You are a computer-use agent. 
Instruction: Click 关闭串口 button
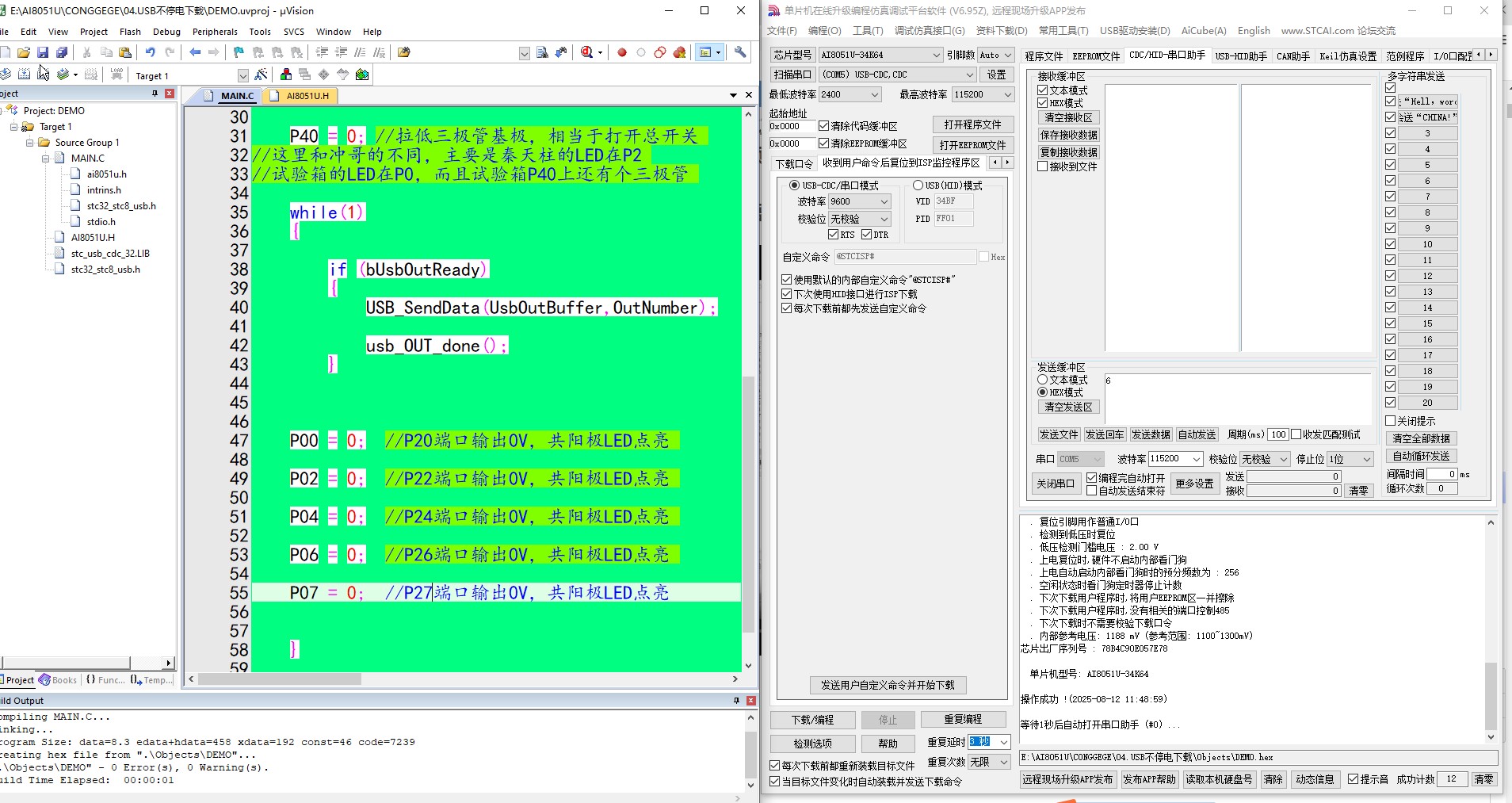(1056, 484)
